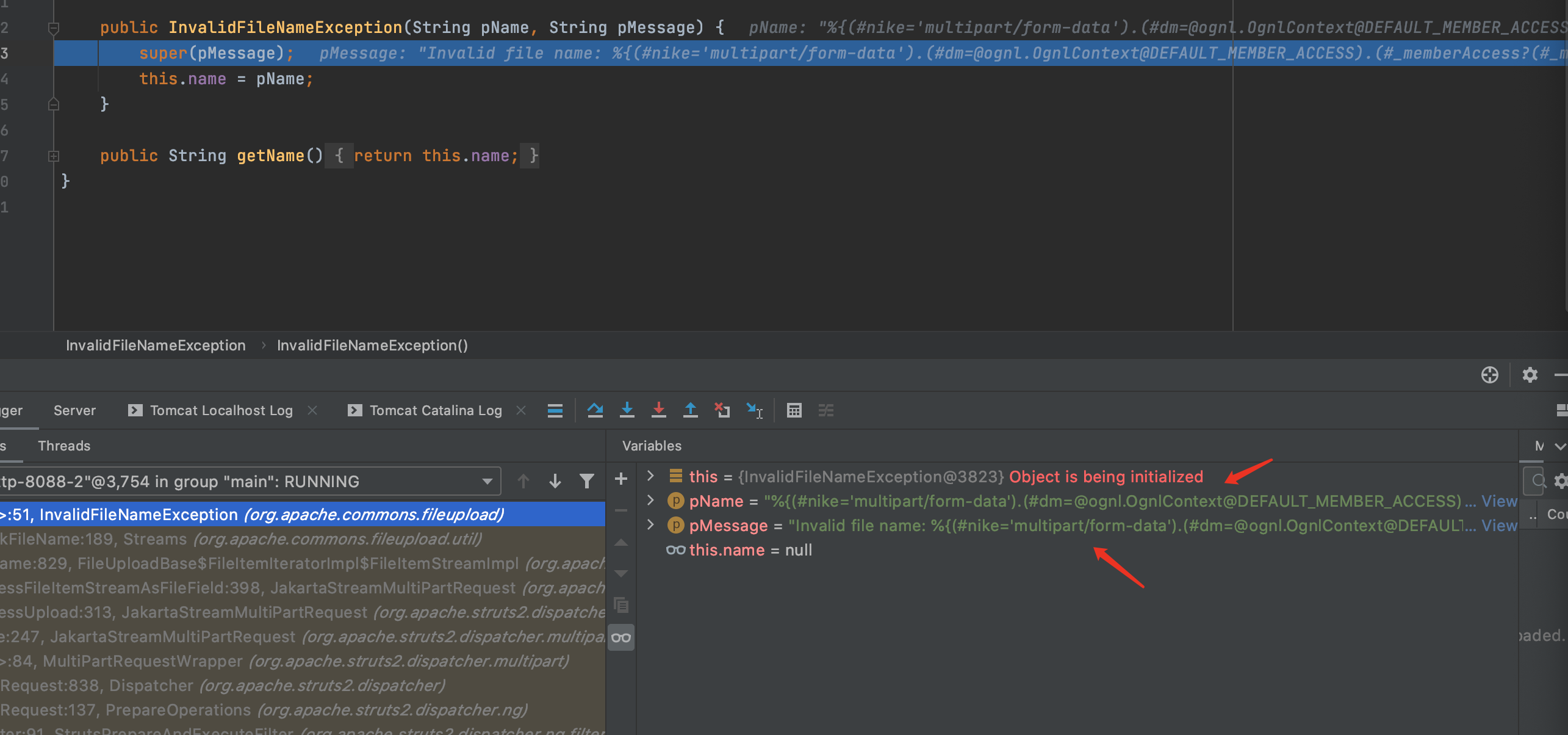Click next frame down arrow

tap(555, 482)
